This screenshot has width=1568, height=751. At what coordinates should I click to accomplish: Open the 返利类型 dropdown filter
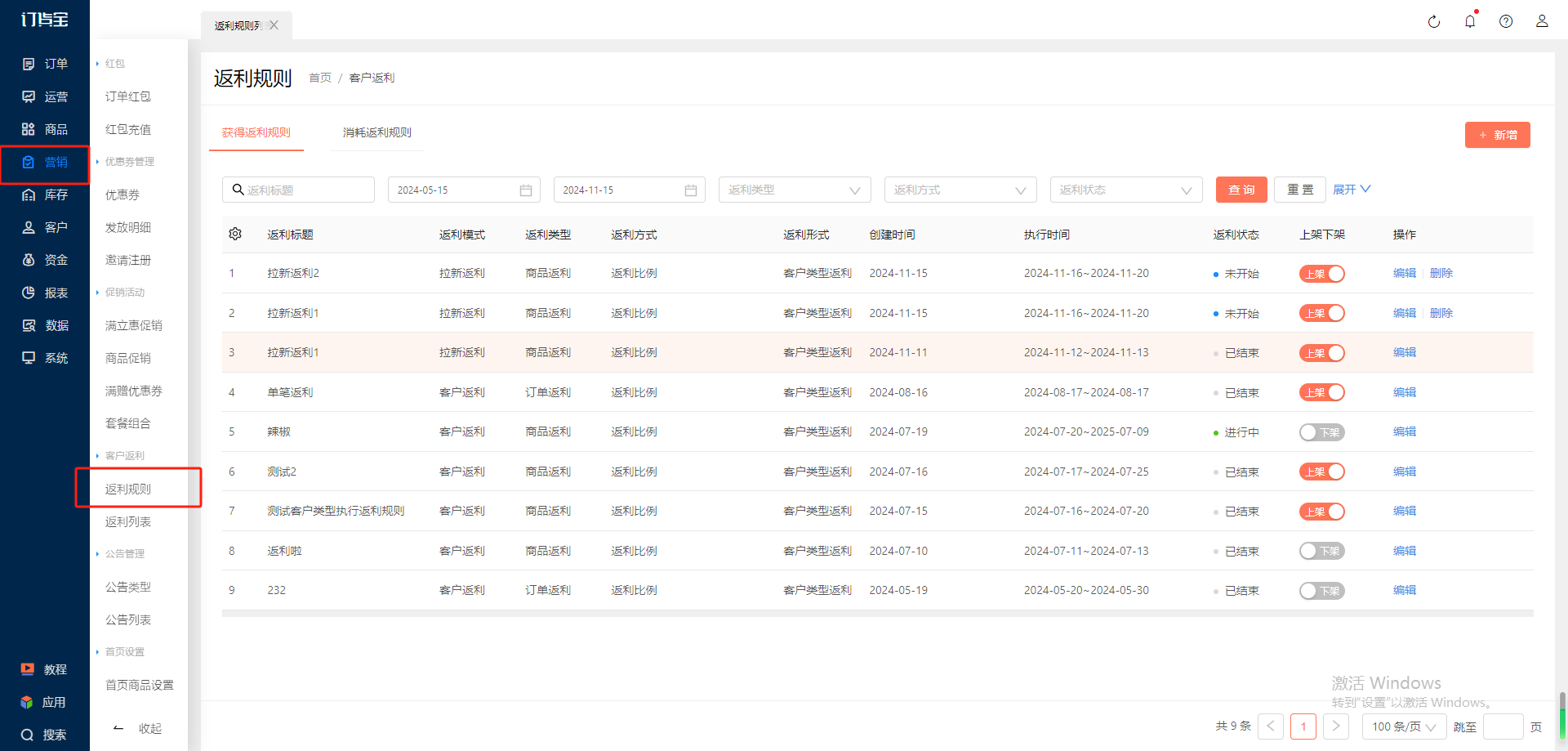pos(795,190)
